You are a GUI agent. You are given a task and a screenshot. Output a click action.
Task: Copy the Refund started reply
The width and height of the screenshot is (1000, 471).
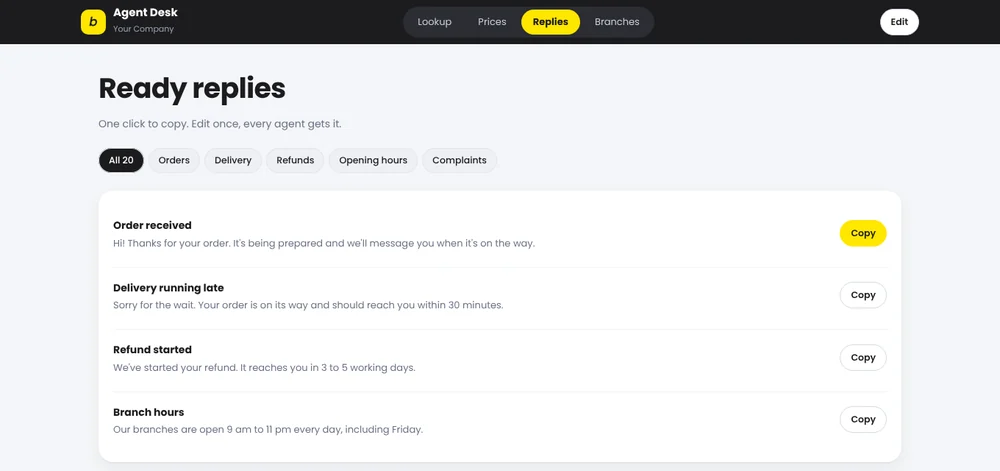[863, 358]
